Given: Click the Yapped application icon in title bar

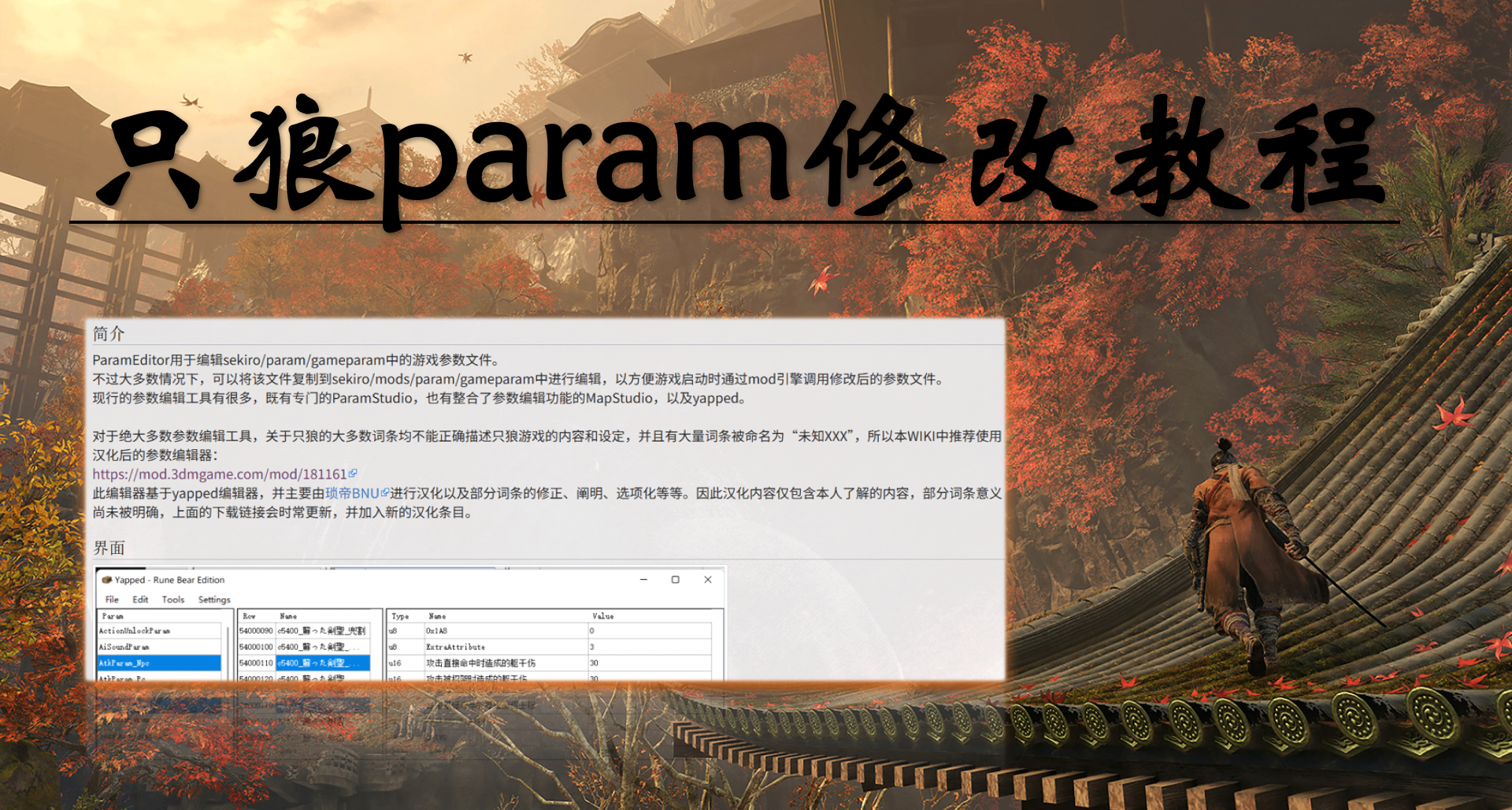Looking at the screenshot, I should (x=107, y=580).
